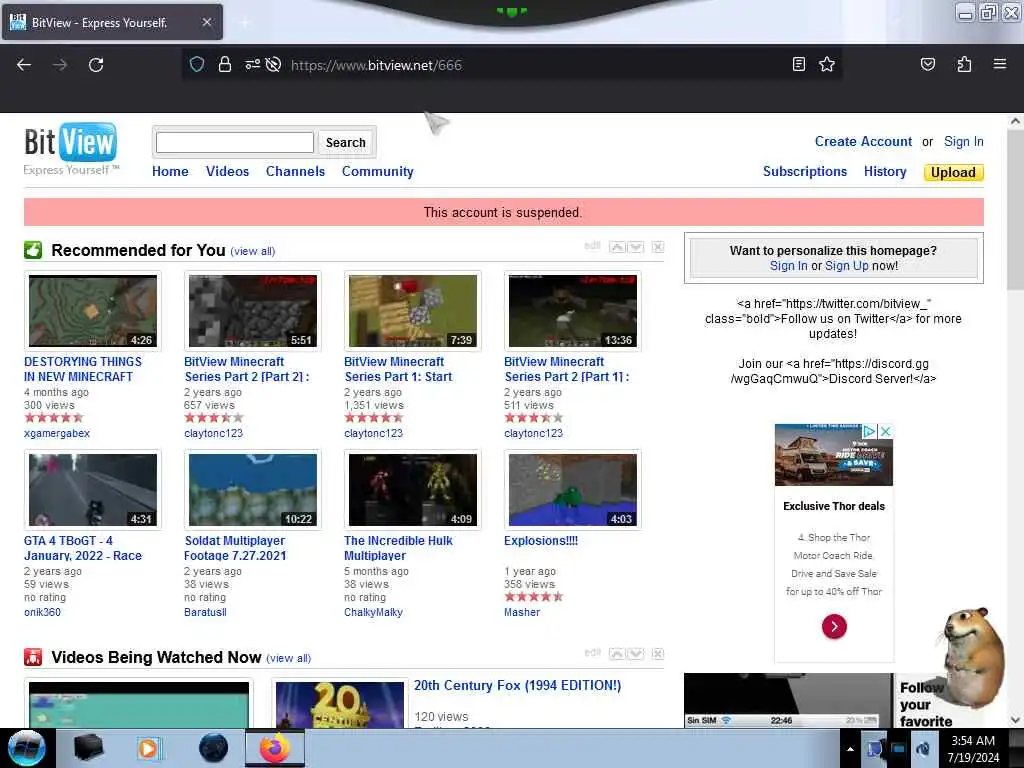Open Soldat Multiplayer Footage video title
1024x768 pixels.
[235, 548]
